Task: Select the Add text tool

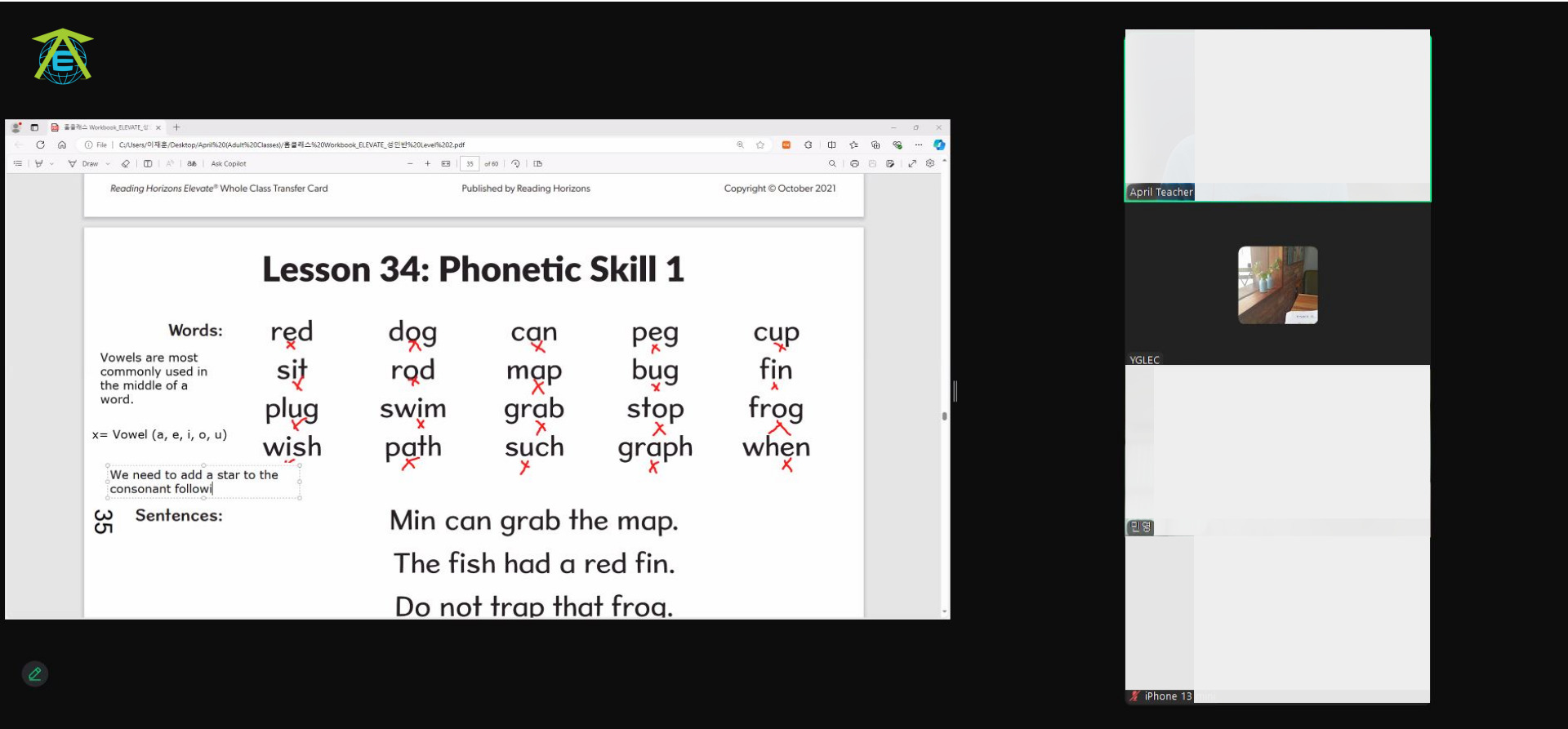Action: (148, 163)
